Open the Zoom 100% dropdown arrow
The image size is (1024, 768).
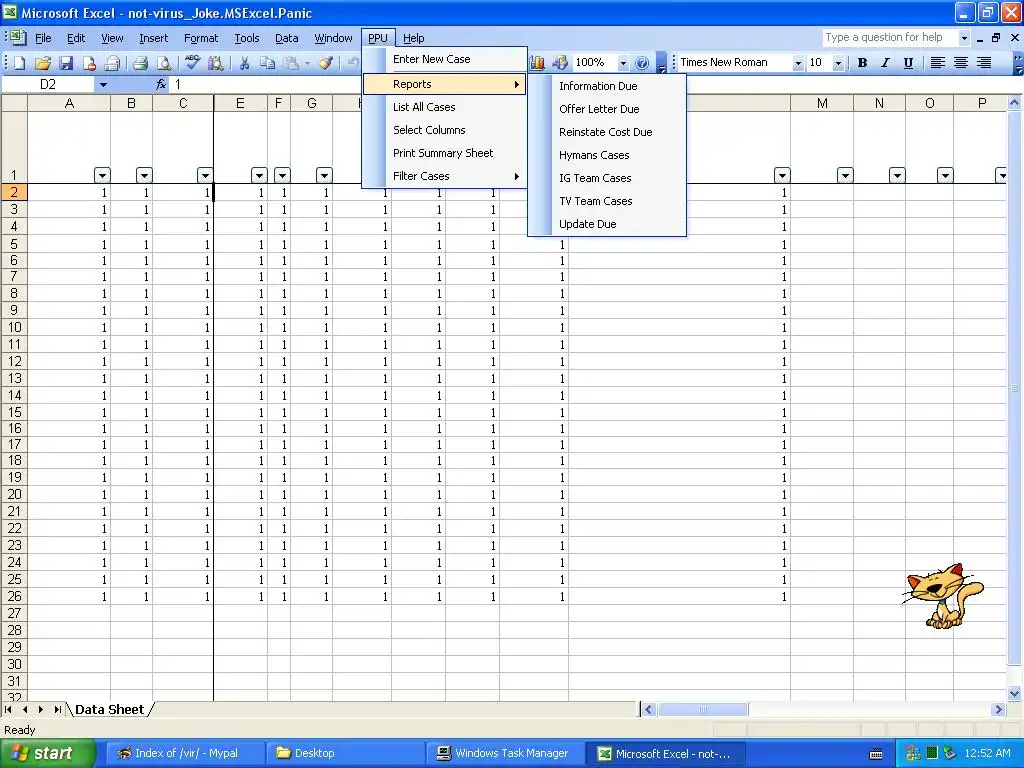point(623,63)
